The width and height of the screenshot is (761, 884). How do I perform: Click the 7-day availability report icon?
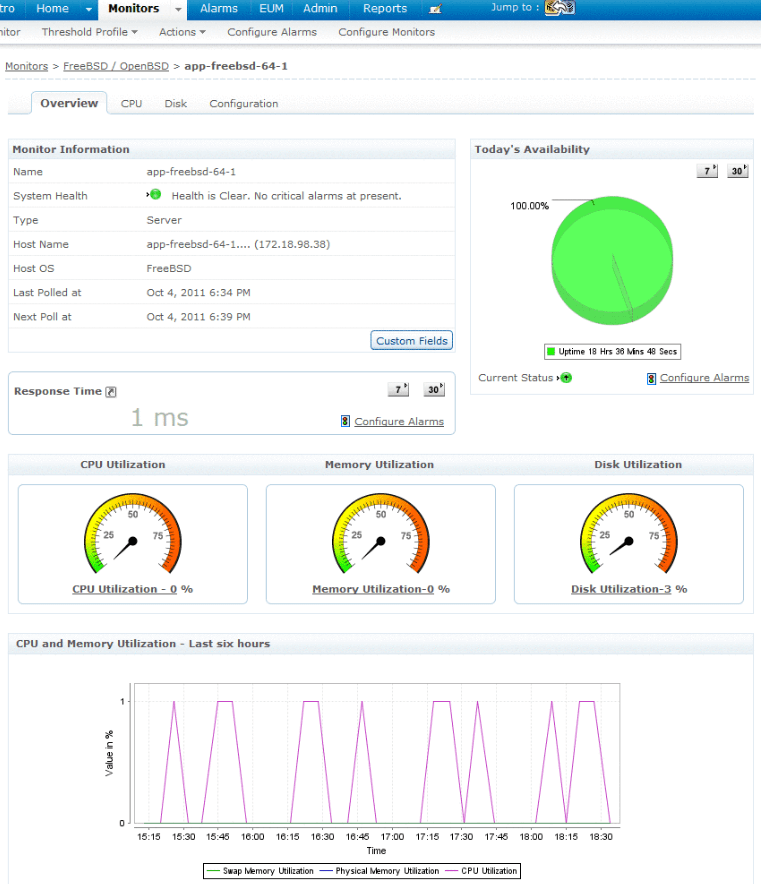(707, 171)
